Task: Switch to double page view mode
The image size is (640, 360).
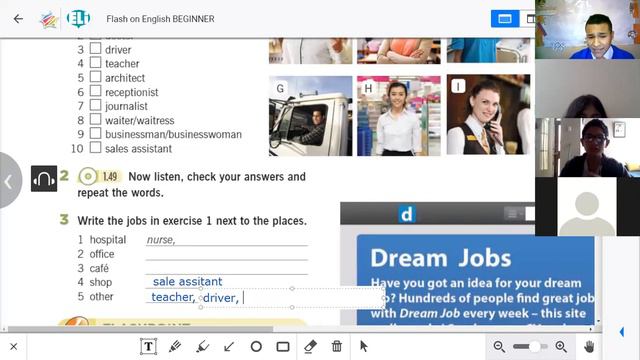Action: (530, 19)
